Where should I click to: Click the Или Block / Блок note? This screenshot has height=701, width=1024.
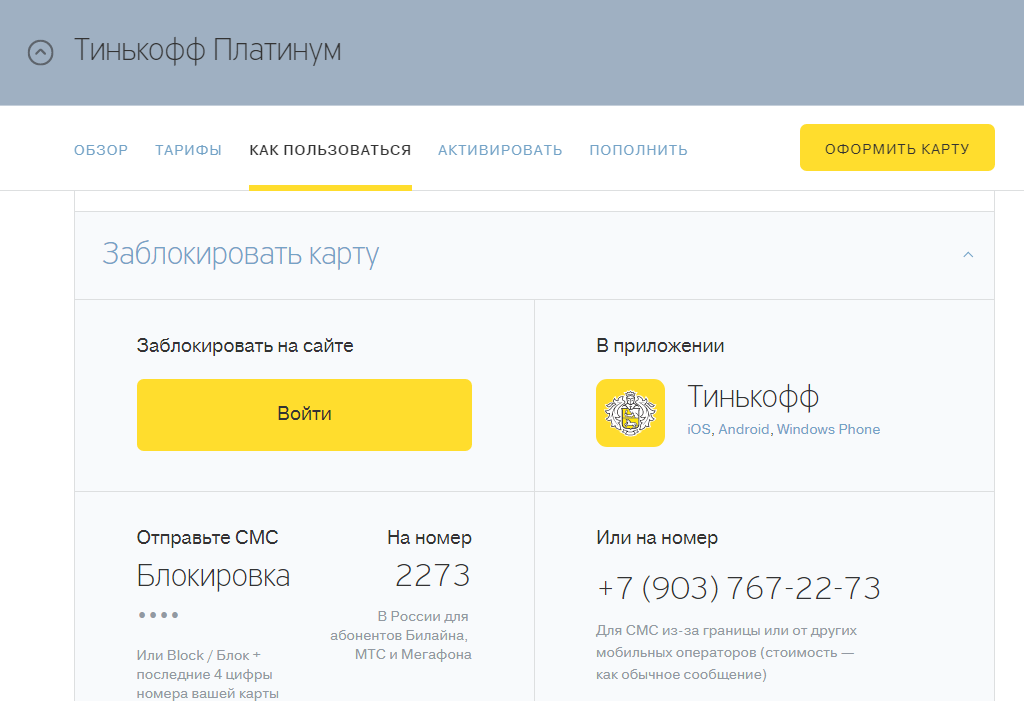pos(208,674)
